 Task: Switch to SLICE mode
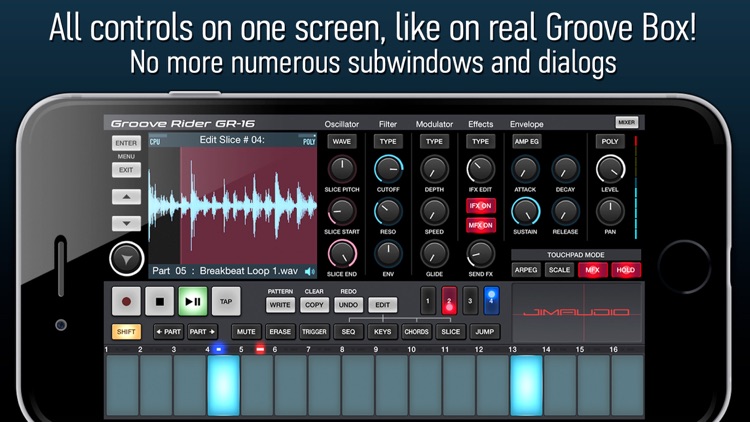click(x=451, y=332)
